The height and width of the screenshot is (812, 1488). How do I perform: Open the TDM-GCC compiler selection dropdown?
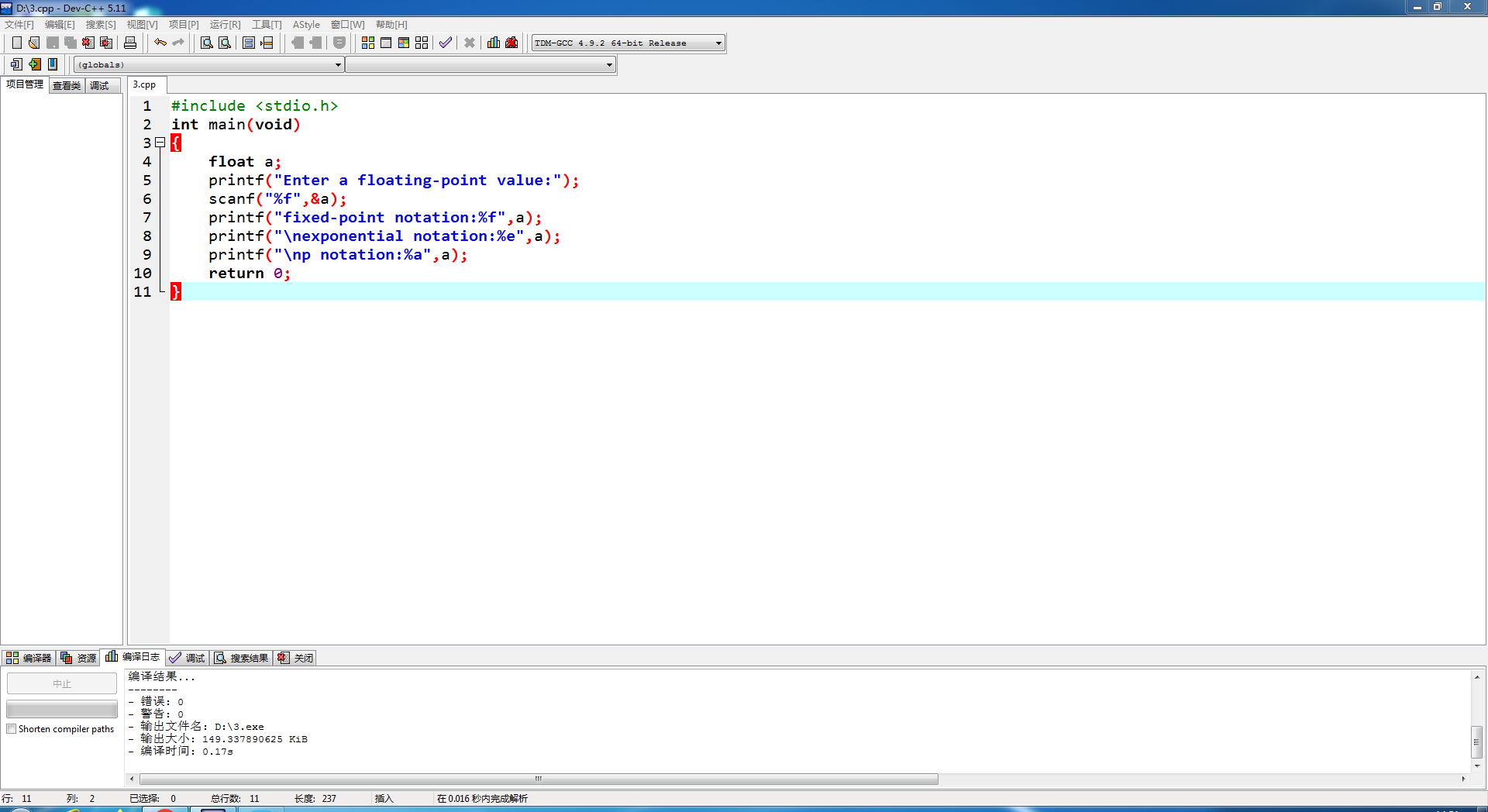629,43
